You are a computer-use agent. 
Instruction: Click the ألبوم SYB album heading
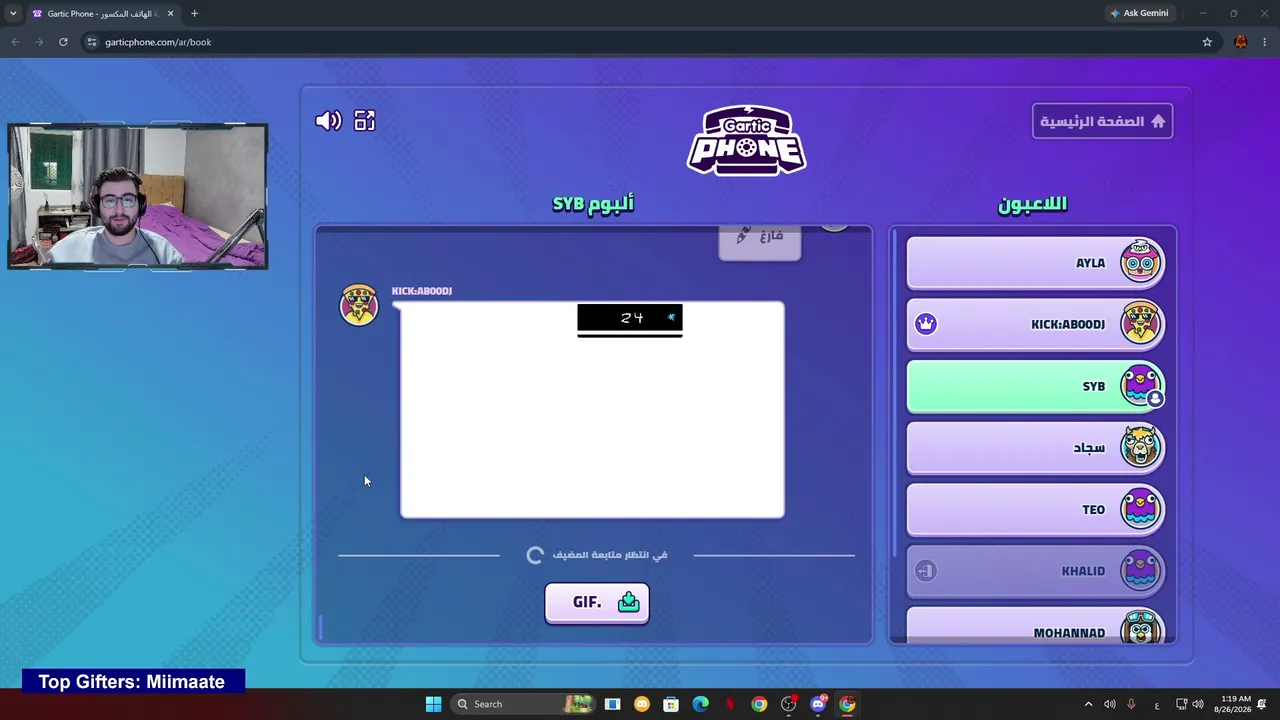coord(593,204)
